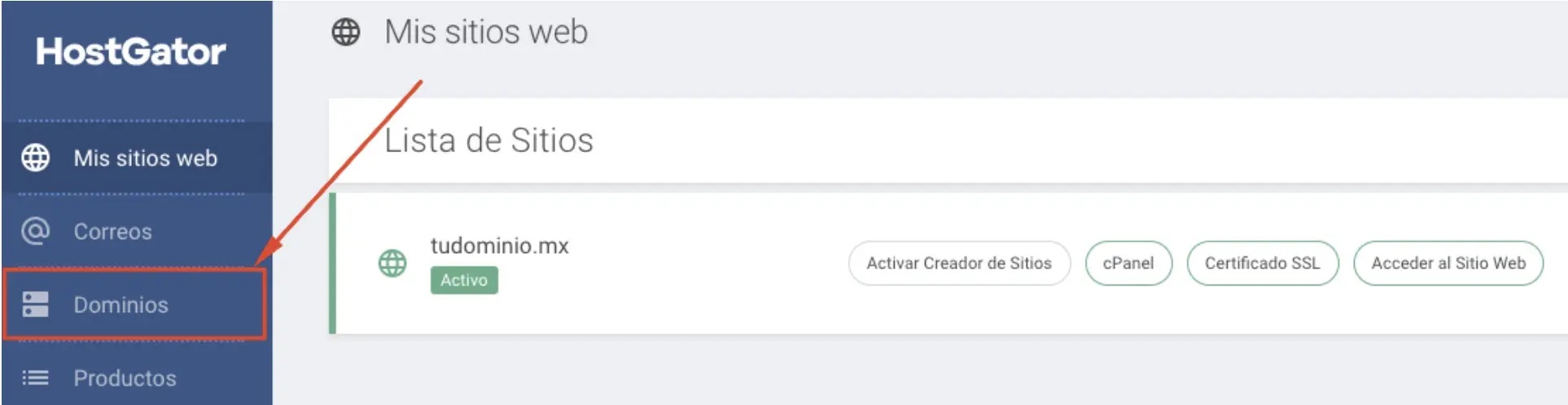Open Mis sitios web menu item
The height and width of the screenshot is (405, 1568).
click(x=137, y=158)
